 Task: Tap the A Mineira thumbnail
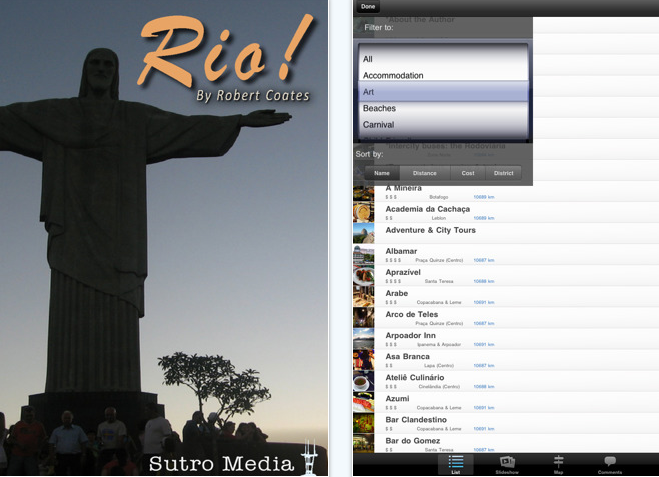tap(364, 193)
